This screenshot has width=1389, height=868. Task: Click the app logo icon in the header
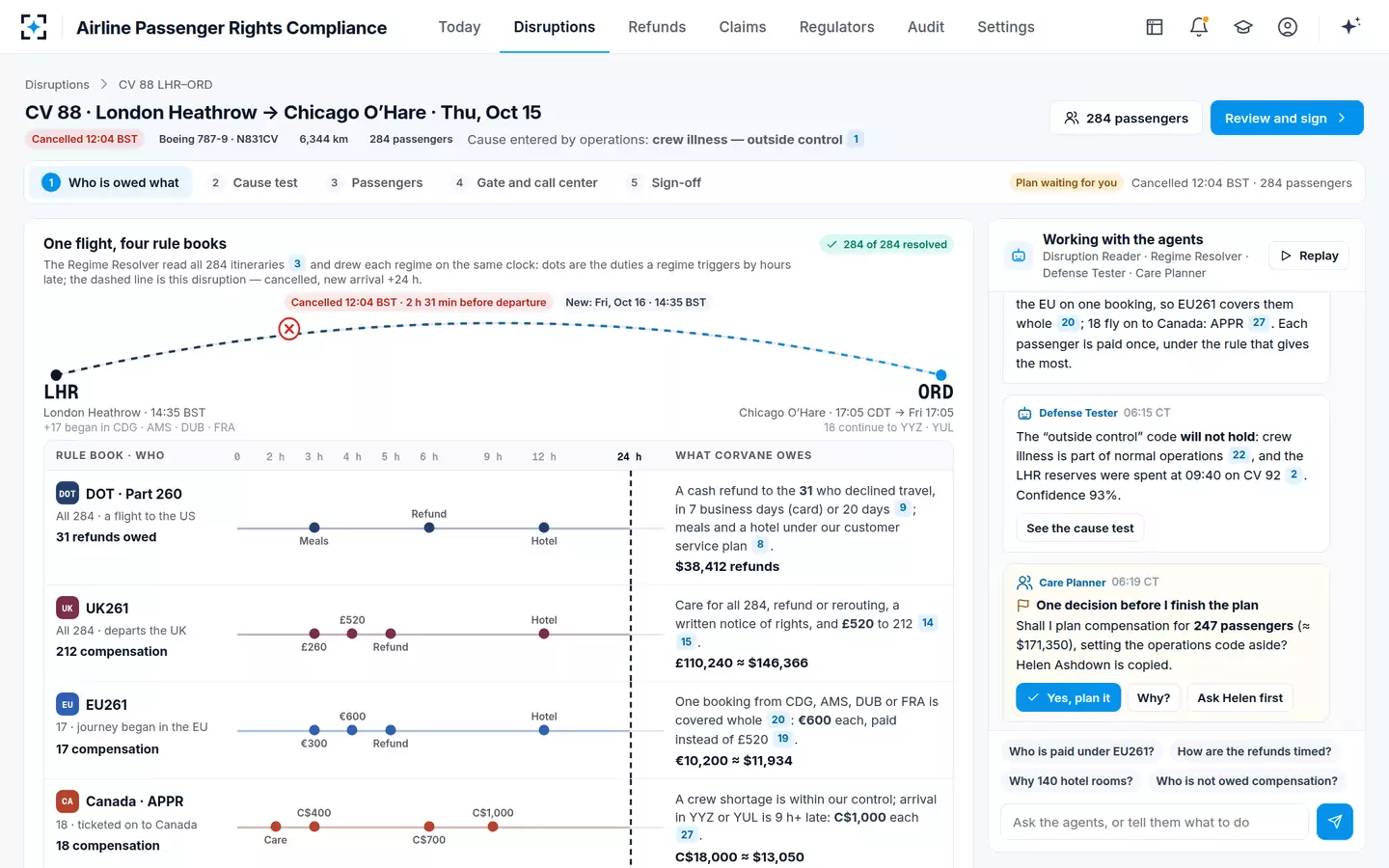(x=34, y=27)
